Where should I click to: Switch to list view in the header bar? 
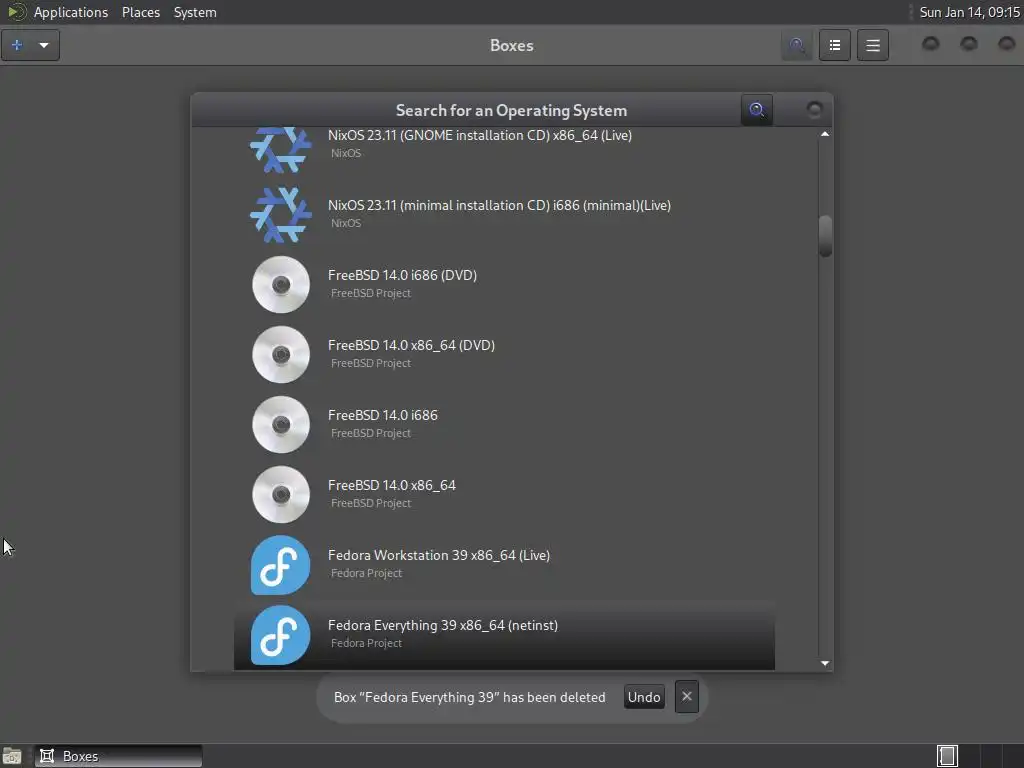pyautogui.click(x=835, y=45)
